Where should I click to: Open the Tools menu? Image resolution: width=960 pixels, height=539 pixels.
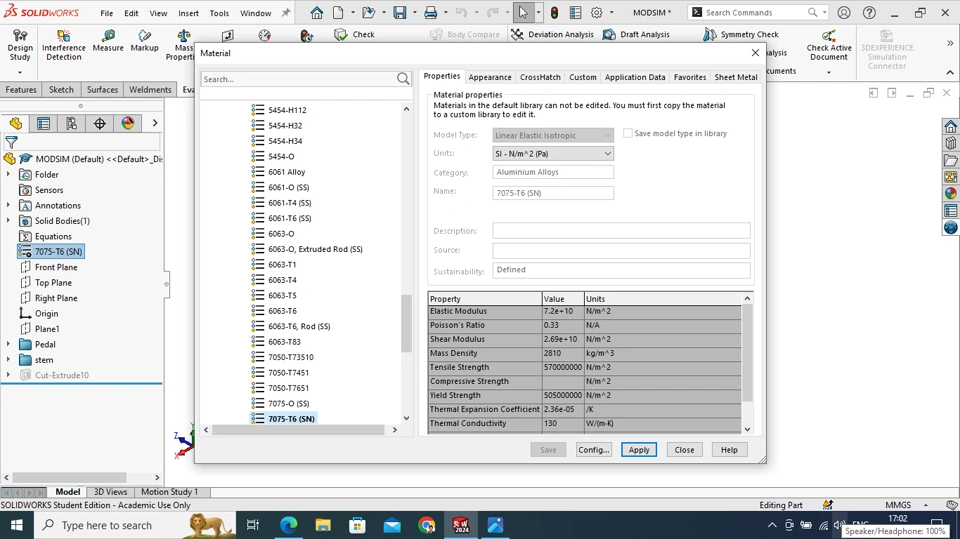pyautogui.click(x=219, y=13)
